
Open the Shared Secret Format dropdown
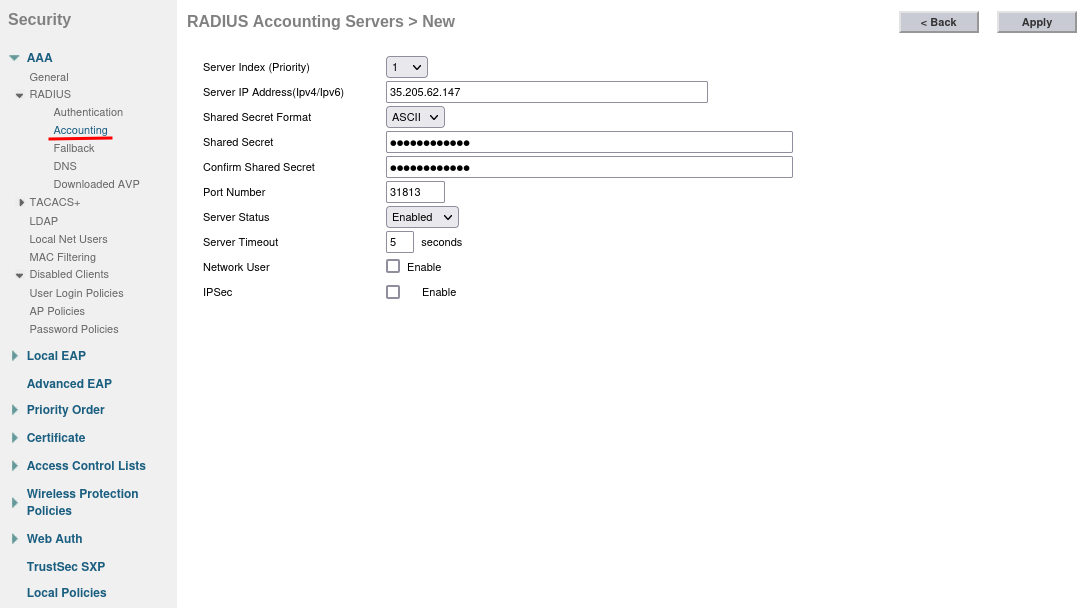pos(415,117)
